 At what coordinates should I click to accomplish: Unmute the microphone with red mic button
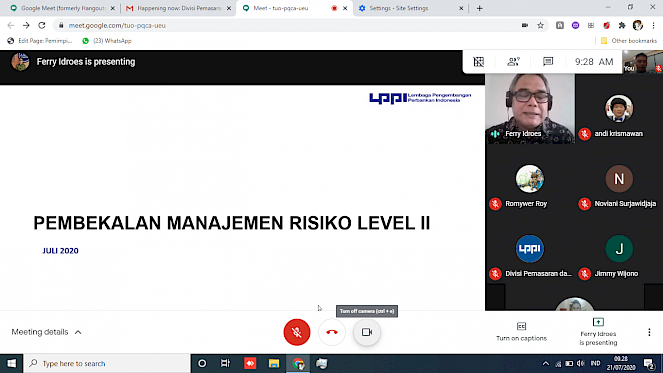(x=297, y=332)
